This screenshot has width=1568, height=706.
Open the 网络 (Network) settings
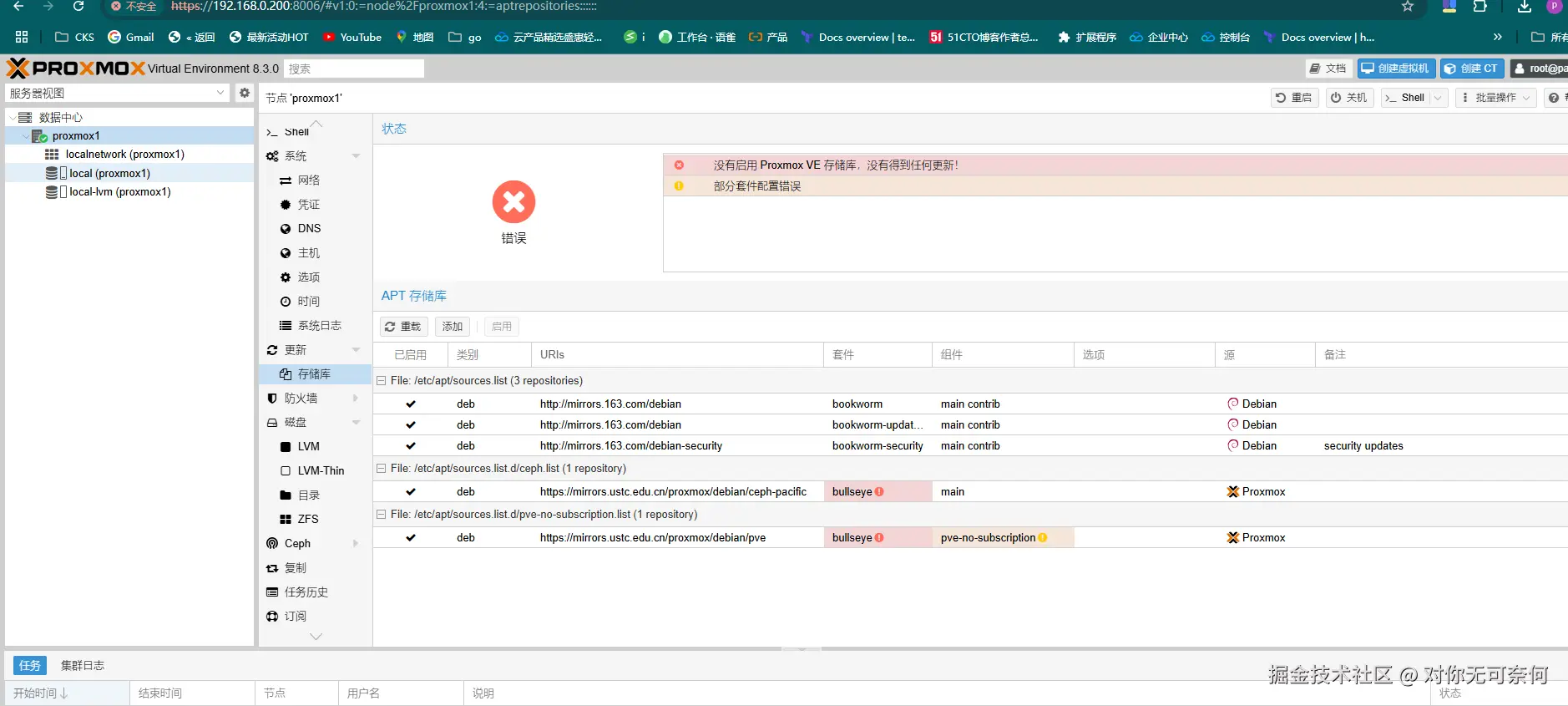tap(308, 180)
